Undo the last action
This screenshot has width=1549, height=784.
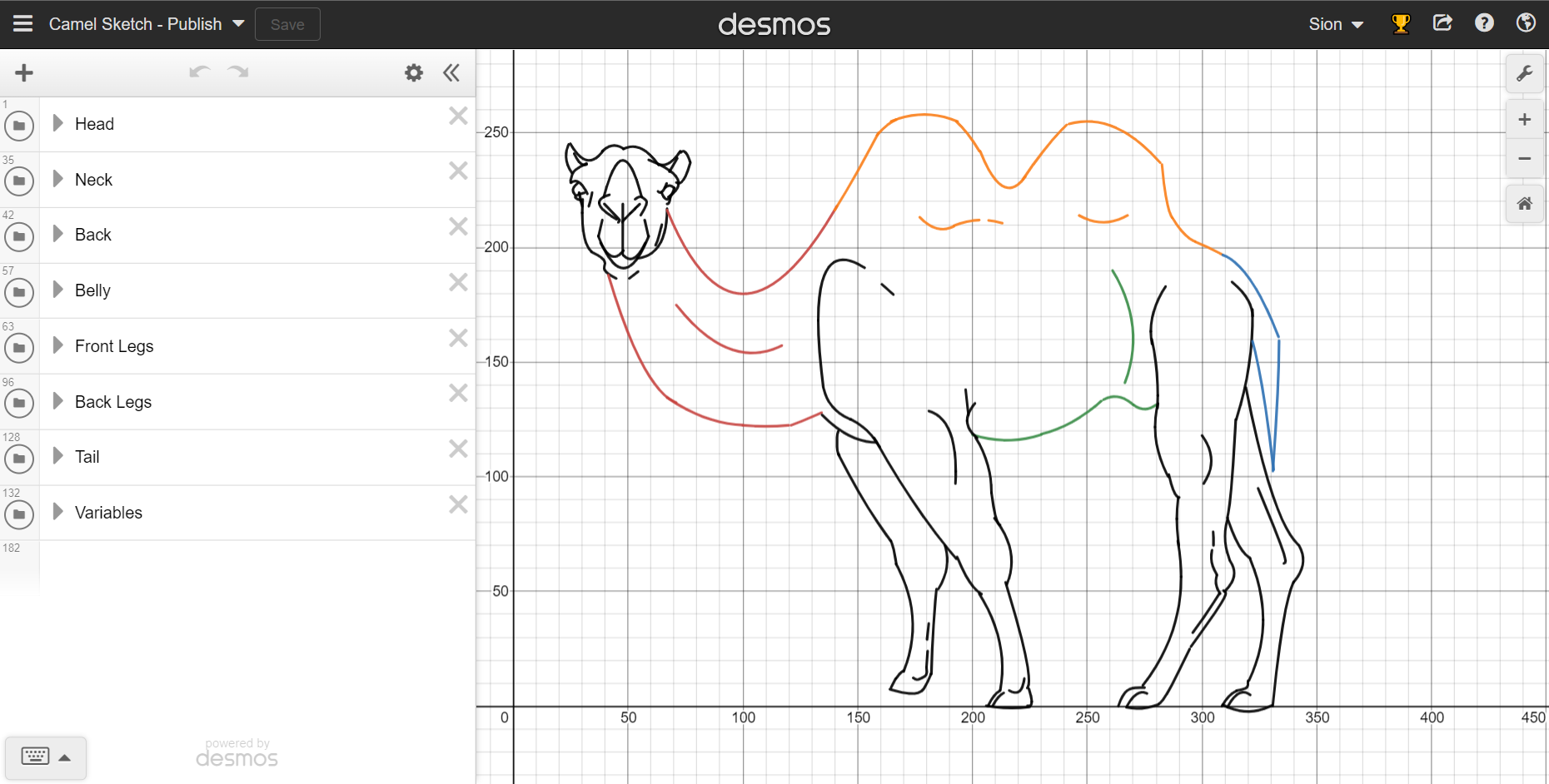click(199, 72)
